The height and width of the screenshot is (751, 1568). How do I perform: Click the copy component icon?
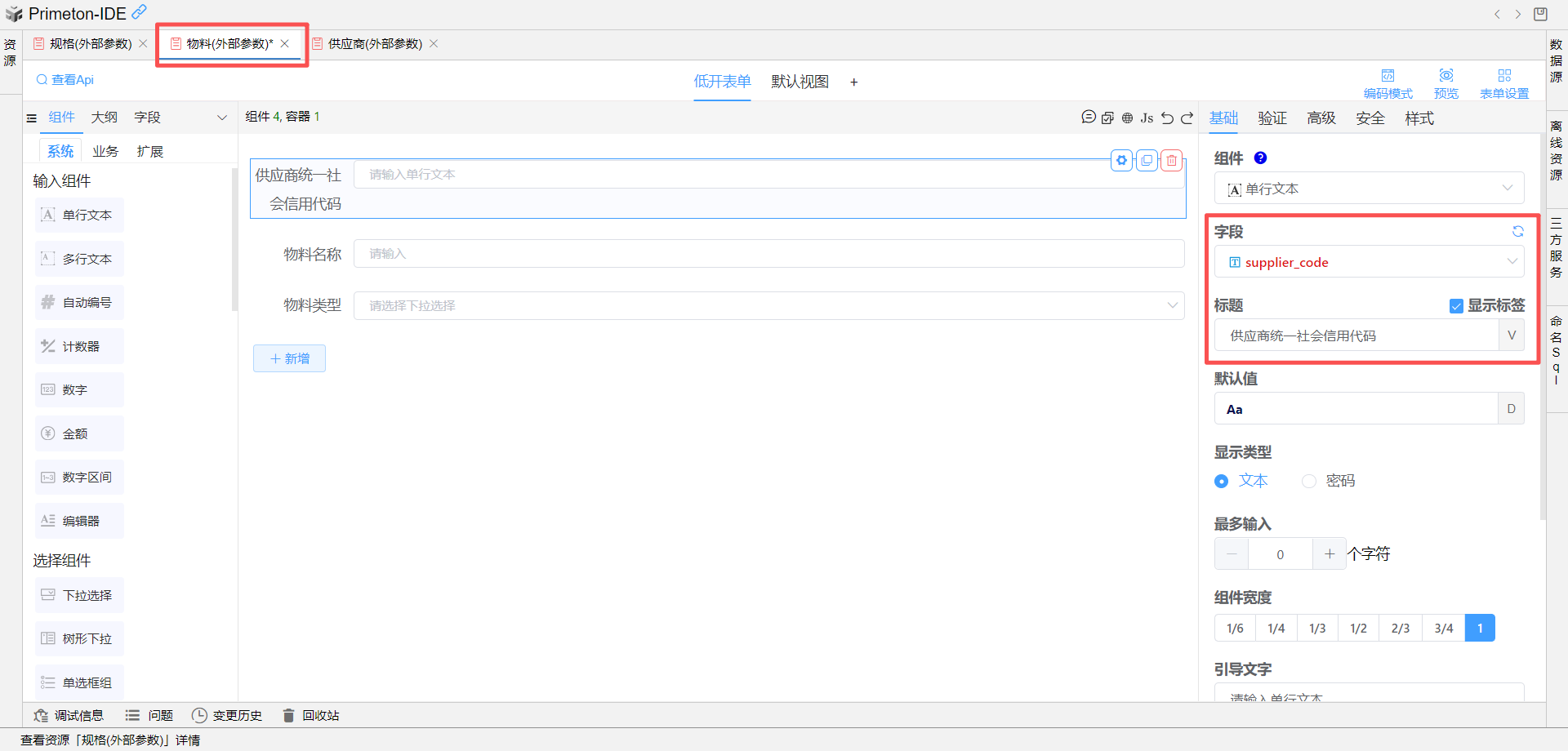(1147, 161)
